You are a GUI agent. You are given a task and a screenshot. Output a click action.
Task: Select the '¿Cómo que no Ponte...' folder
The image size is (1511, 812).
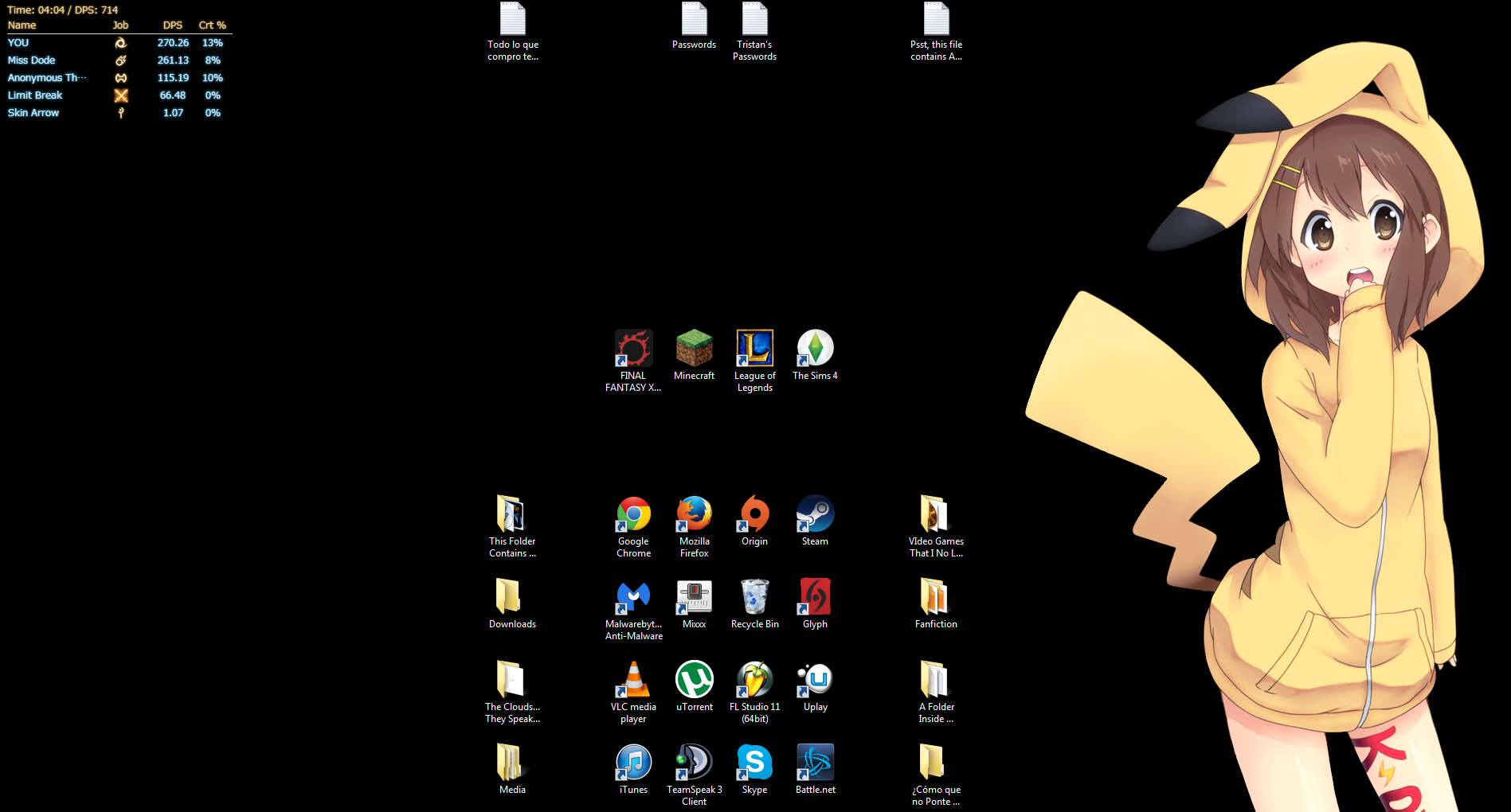936,775
